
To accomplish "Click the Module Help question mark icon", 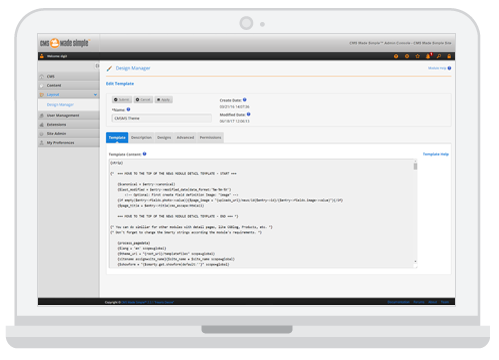I will pos(449,68).
